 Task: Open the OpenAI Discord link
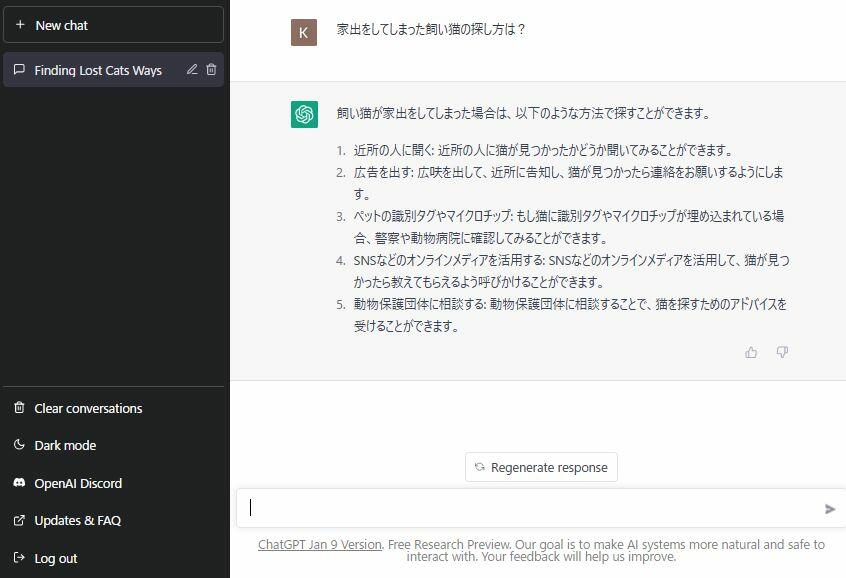point(78,483)
